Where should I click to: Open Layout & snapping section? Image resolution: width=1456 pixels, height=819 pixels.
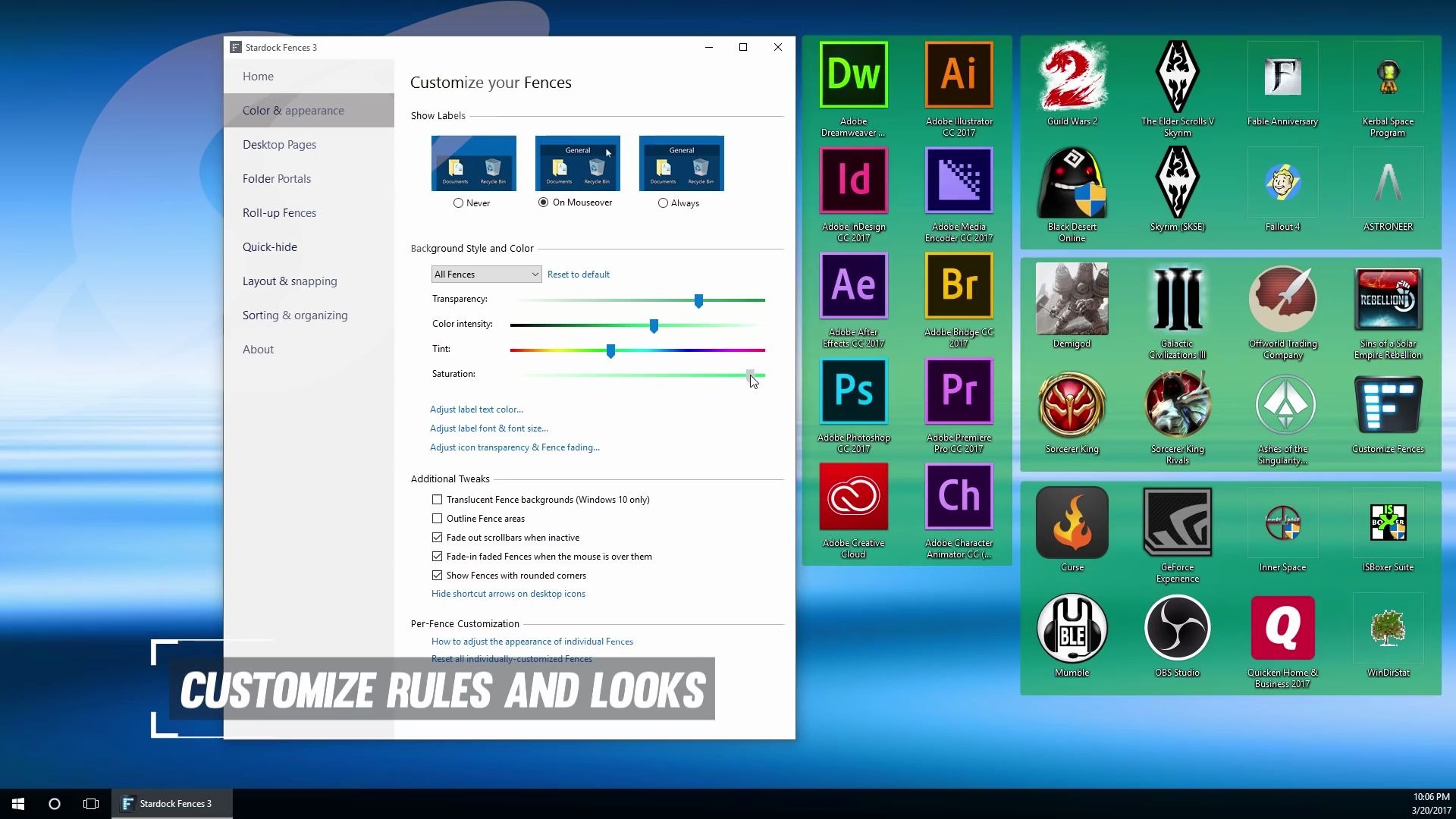[309, 281]
